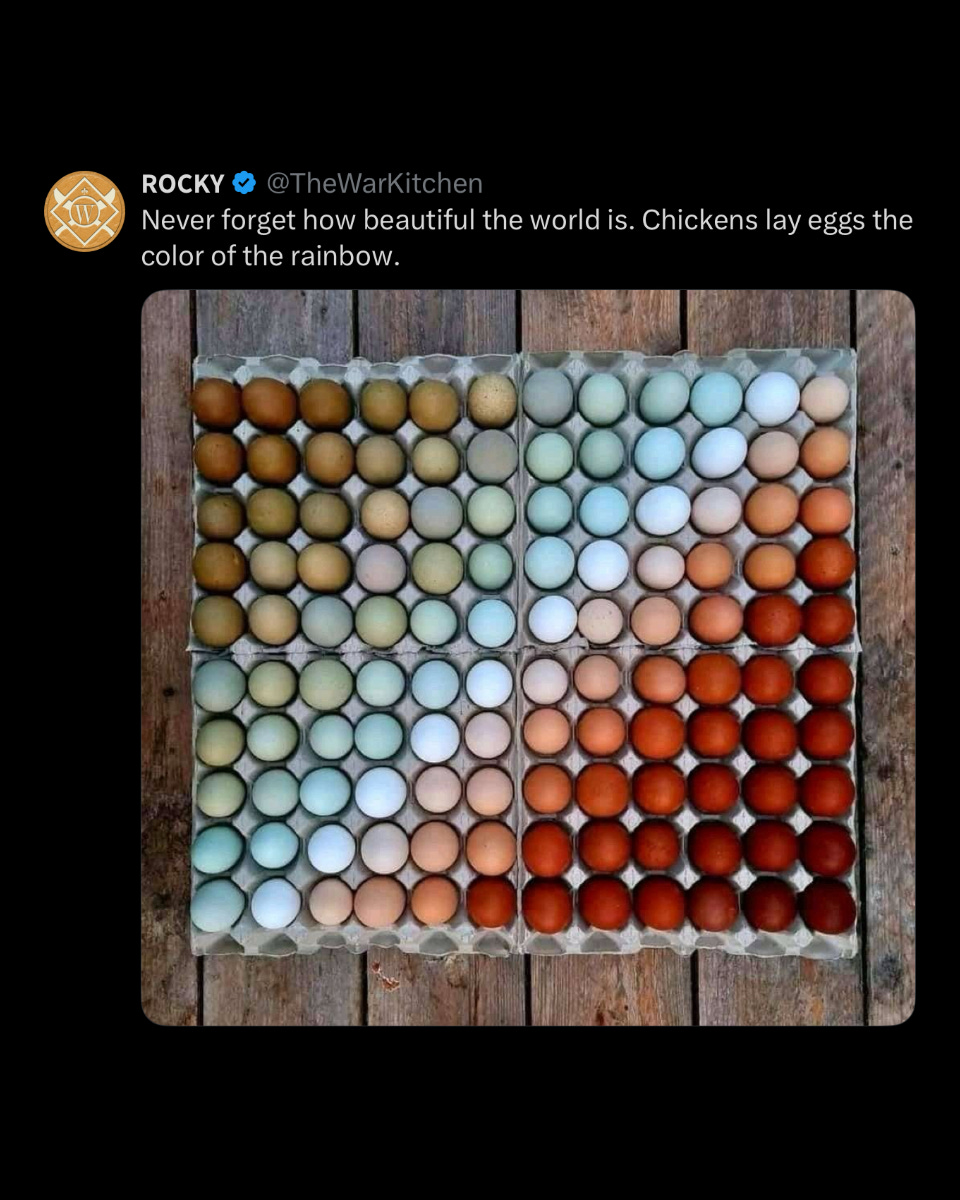960x1200 pixels.
Task: Click the center point where four trays meet
Action: (519, 650)
